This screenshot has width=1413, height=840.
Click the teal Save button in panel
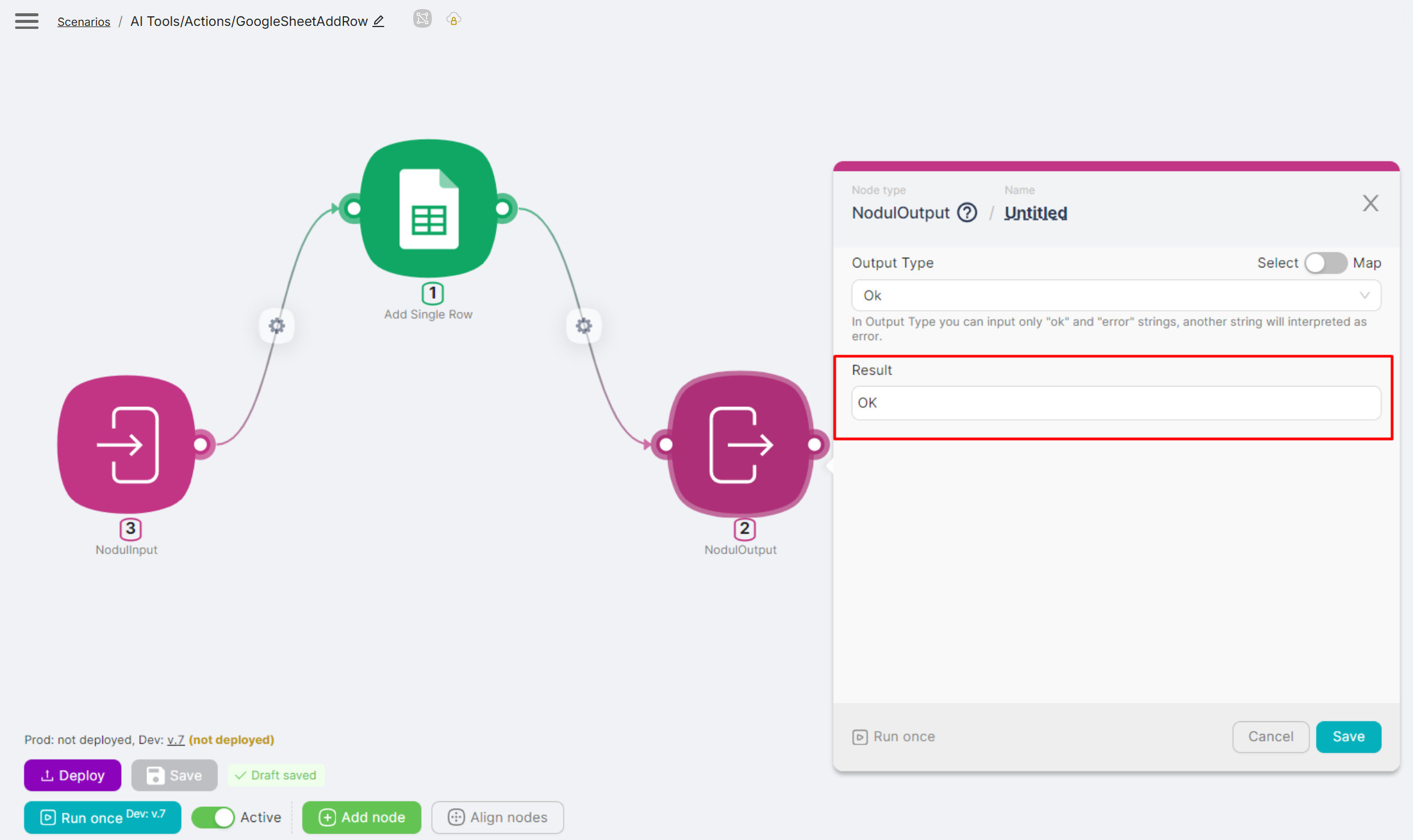[x=1348, y=736]
